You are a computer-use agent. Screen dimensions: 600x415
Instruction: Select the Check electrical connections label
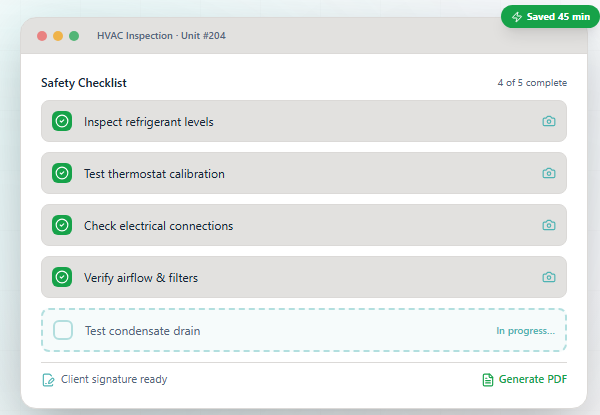(x=158, y=226)
